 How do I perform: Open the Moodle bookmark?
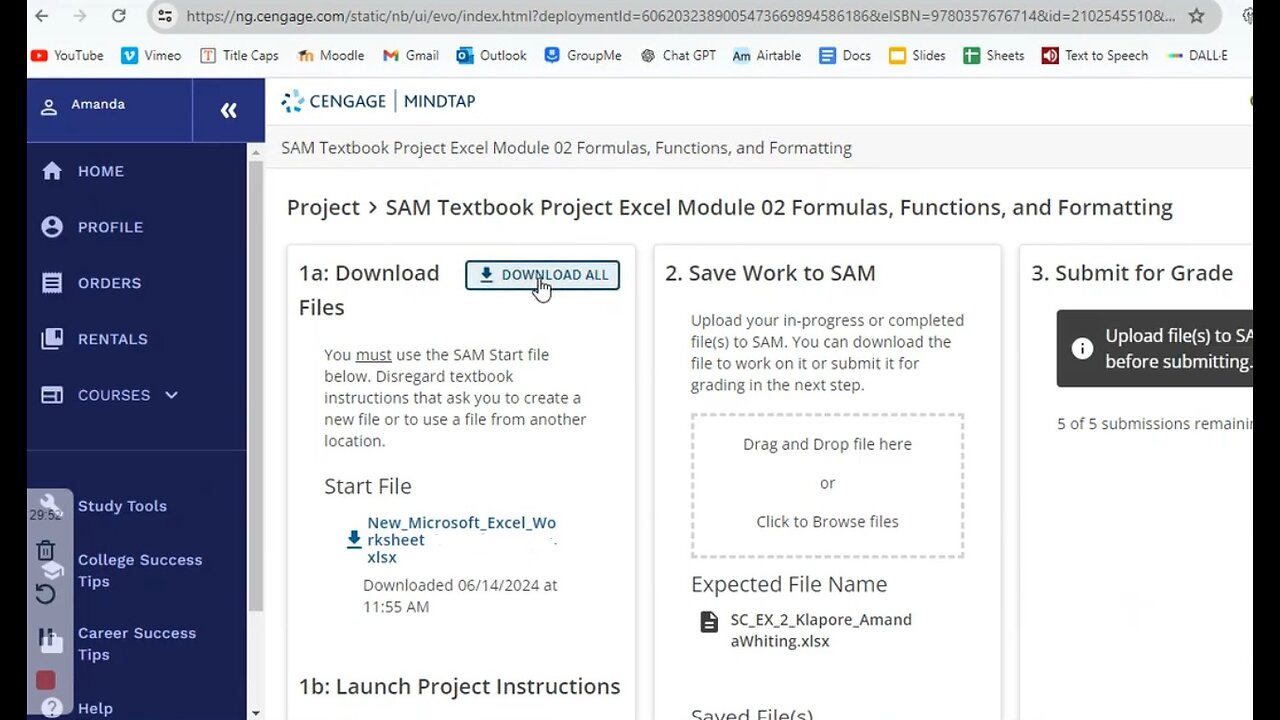[x=331, y=55]
